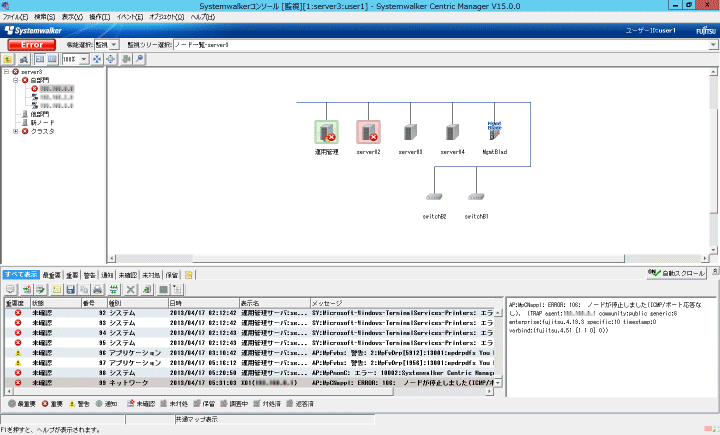Click the magnifier find icon in the map toolbar
The width and height of the screenshot is (720, 435).
tap(139, 59)
